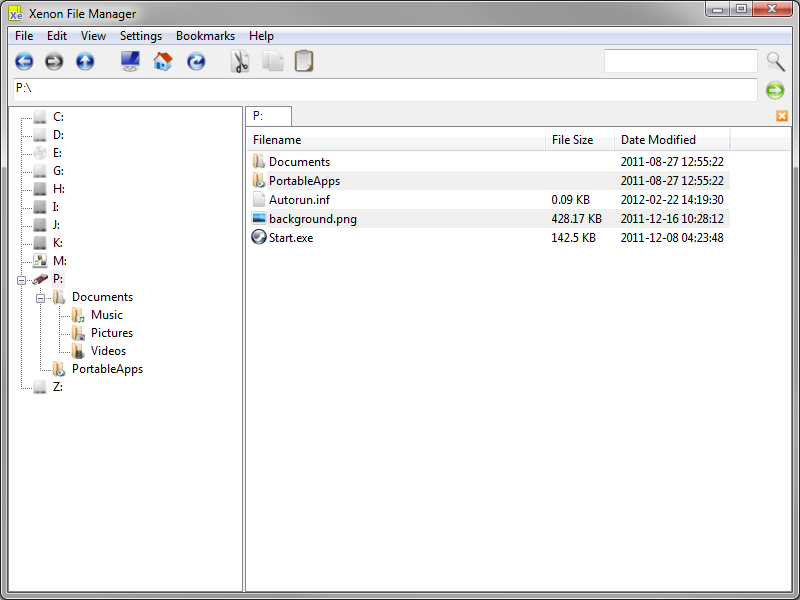Click the Paste clipboard icon
This screenshot has height=600, width=800.
pos(304,62)
